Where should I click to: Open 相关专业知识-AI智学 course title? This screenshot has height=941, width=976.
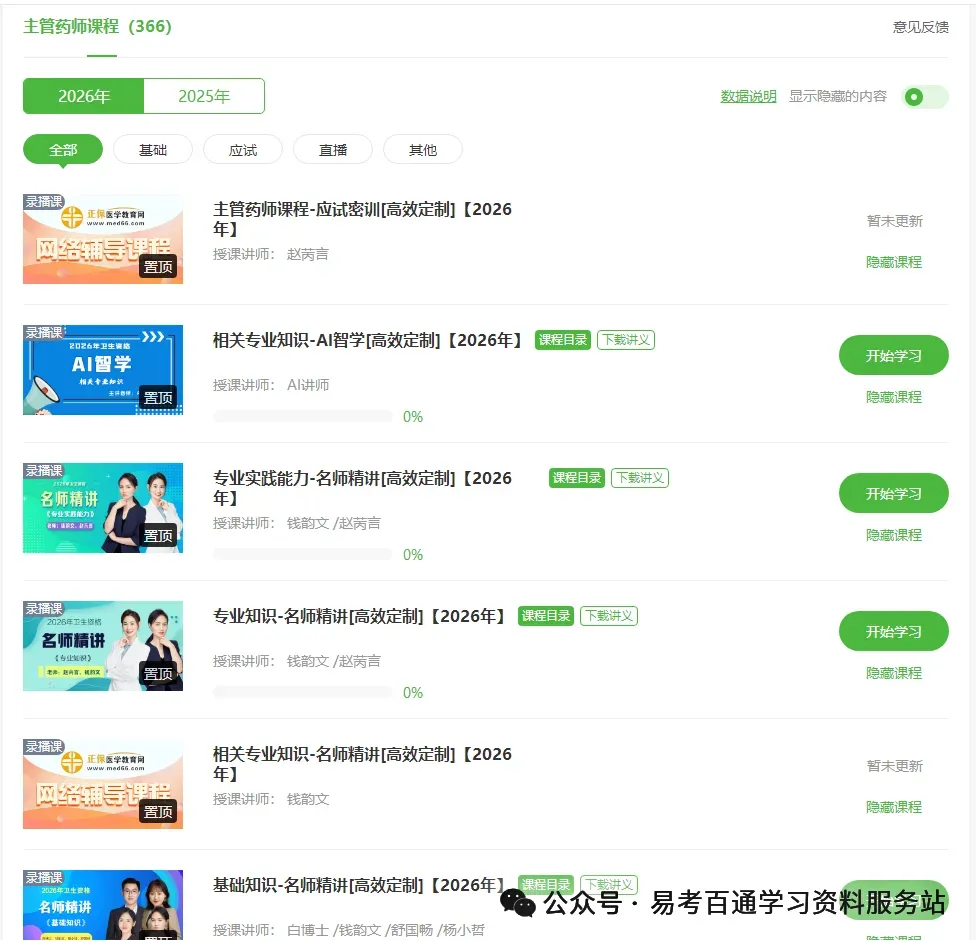pos(368,340)
